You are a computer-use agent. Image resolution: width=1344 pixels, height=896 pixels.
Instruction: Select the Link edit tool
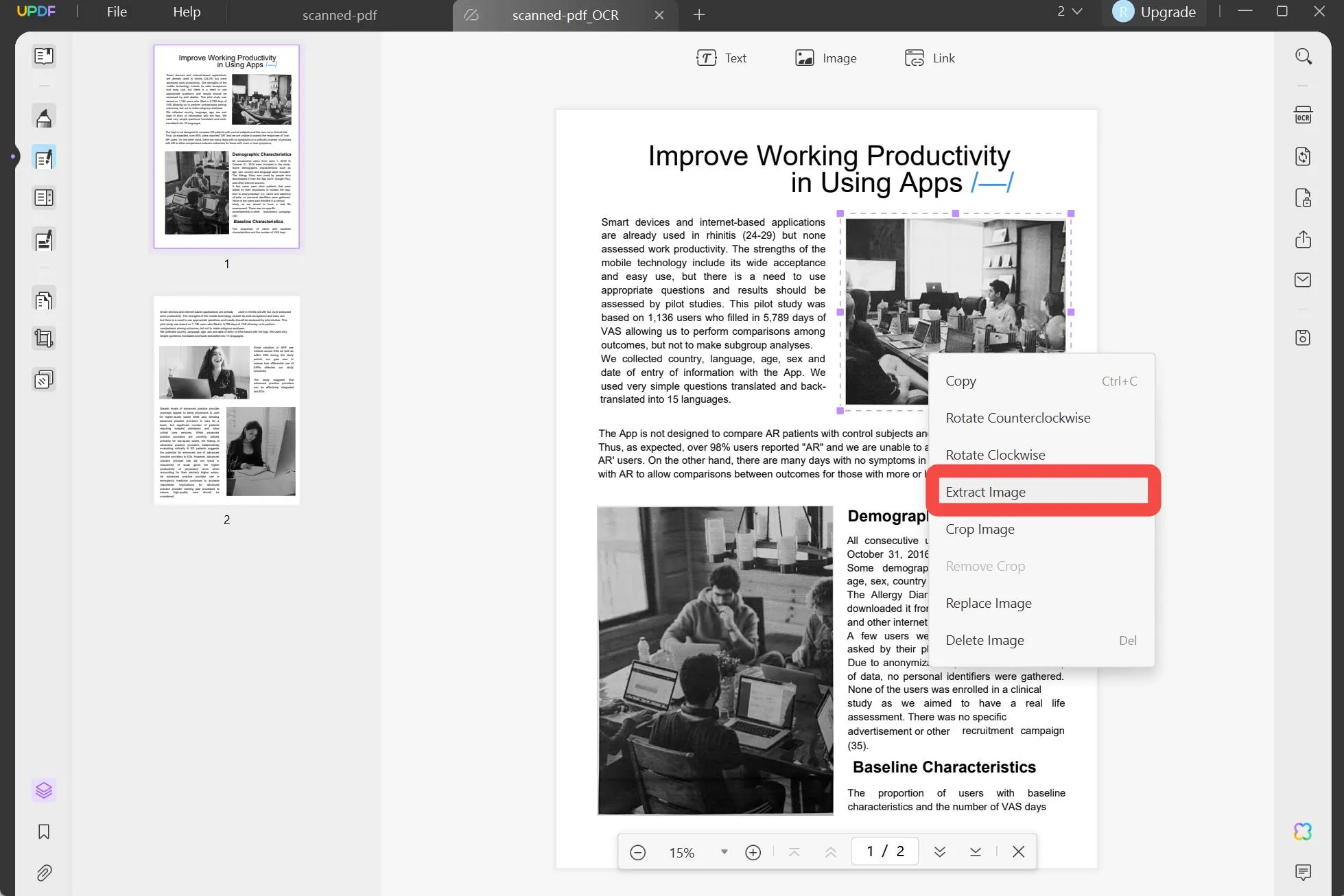(930, 58)
